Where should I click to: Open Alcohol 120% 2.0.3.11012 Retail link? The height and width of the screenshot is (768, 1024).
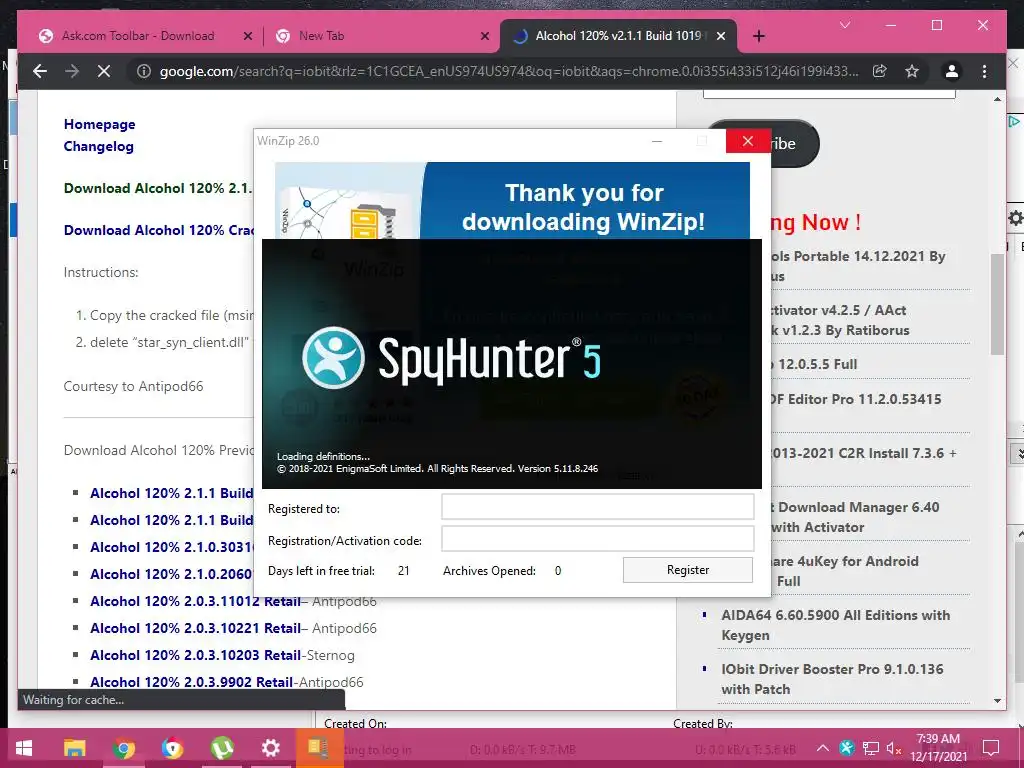195,601
